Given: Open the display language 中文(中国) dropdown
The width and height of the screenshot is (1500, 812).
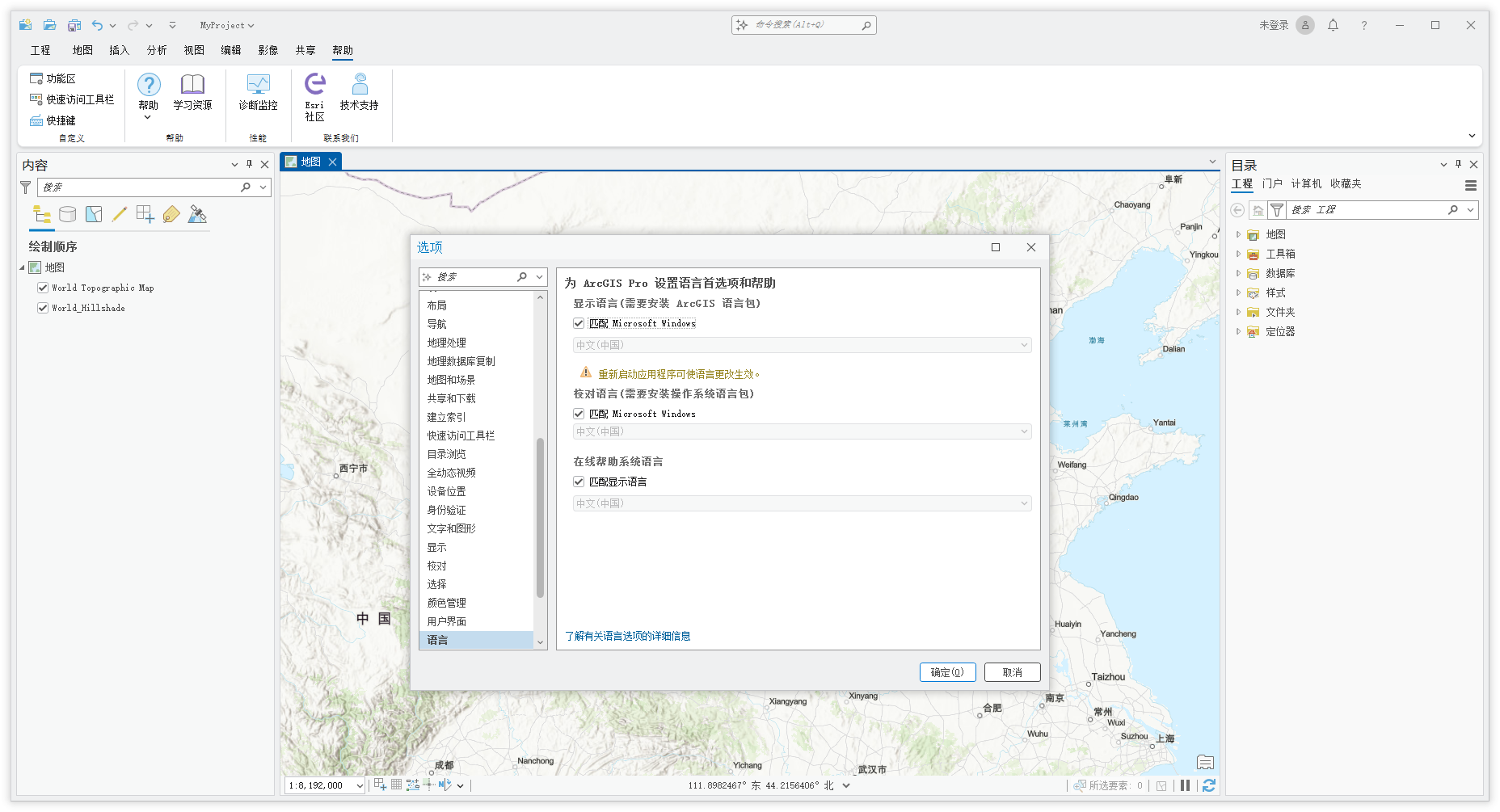Looking at the screenshot, I should coord(802,345).
